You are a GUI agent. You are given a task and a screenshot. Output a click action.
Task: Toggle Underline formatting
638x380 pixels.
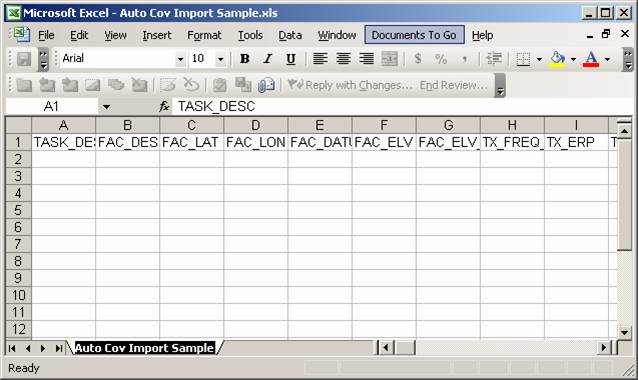[x=291, y=59]
